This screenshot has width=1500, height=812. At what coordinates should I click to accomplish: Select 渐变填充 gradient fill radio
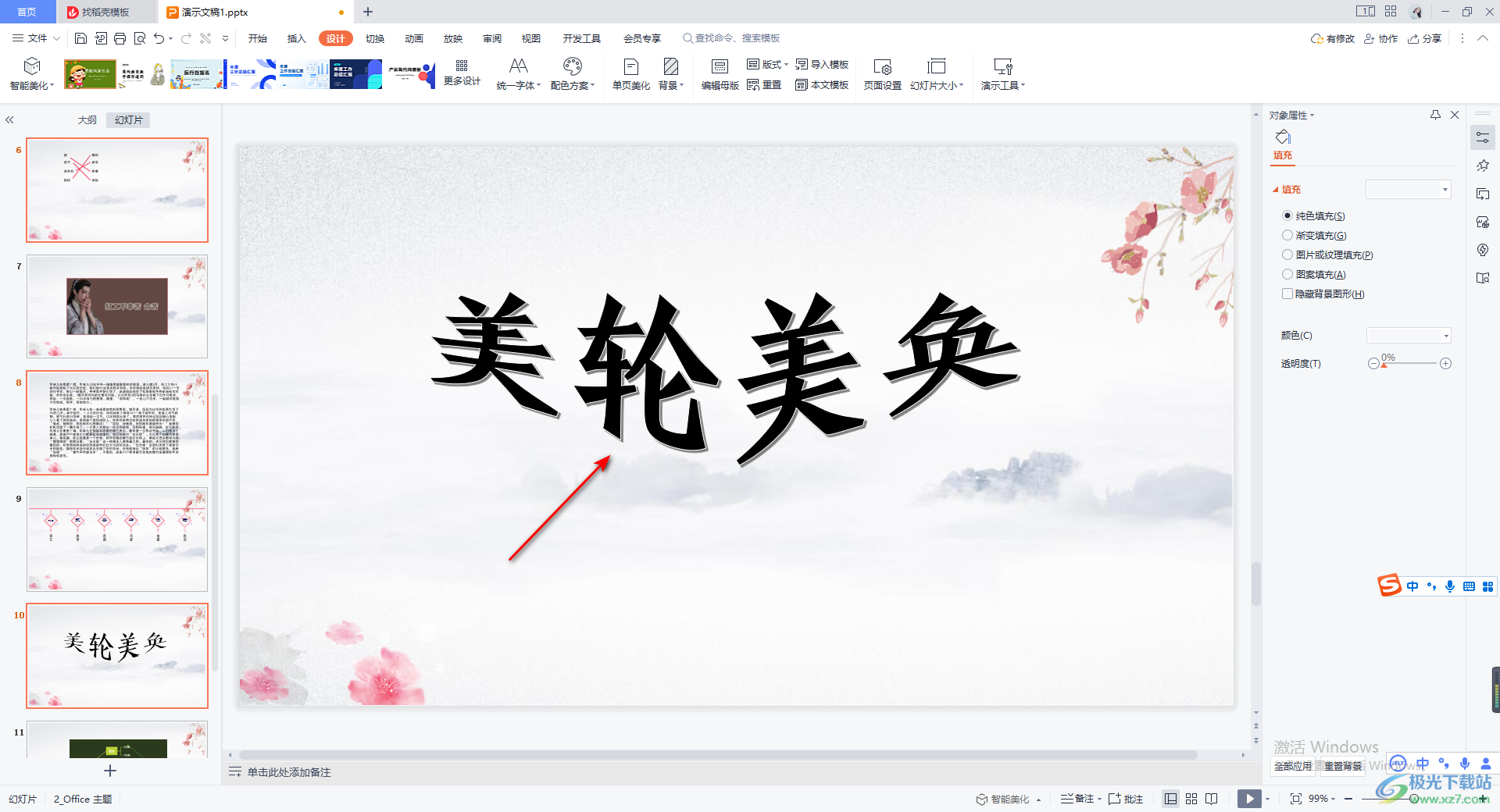coord(1287,235)
